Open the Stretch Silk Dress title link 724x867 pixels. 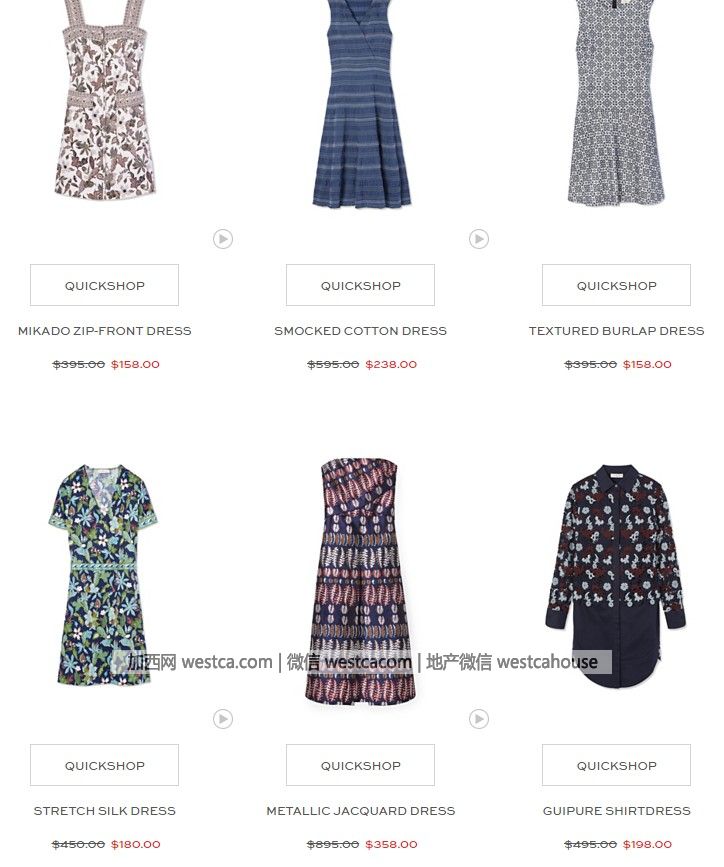[x=105, y=811]
